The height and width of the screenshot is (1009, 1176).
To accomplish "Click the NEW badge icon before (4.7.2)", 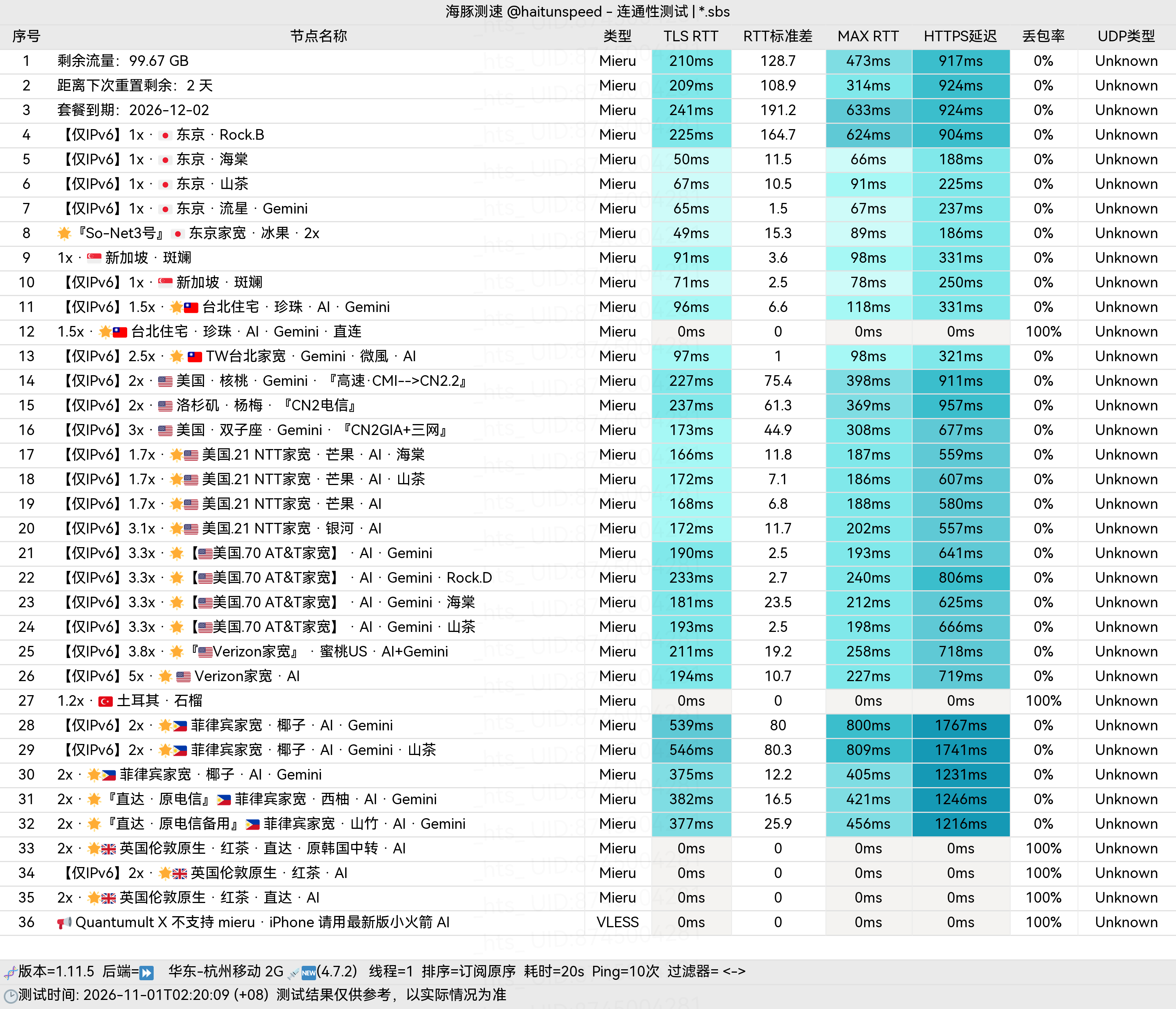I will (309, 973).
